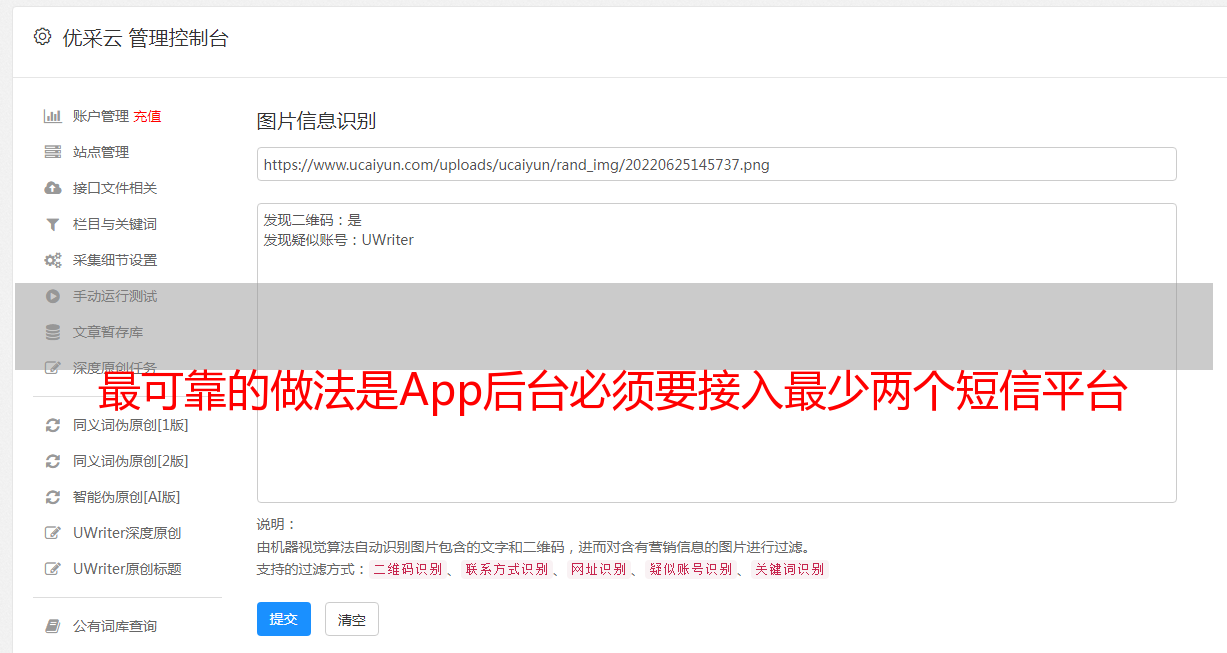Click the 二维码识别 tag
1227x653 pixels.
pos(407,569)
